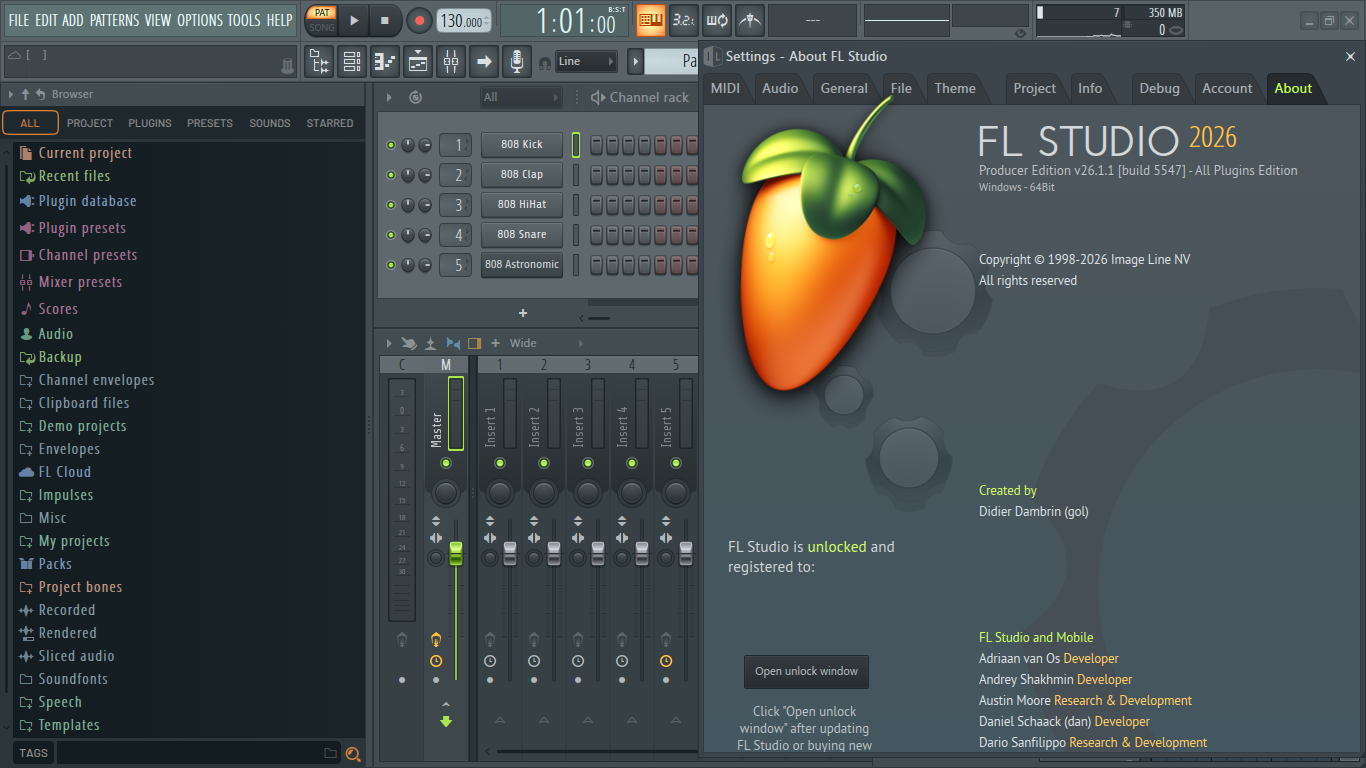This screenshot has height=768, width=1366.
Task: Open the Mixer view toolbar icon
Action: pyautogui.click(x=451, y=62)
